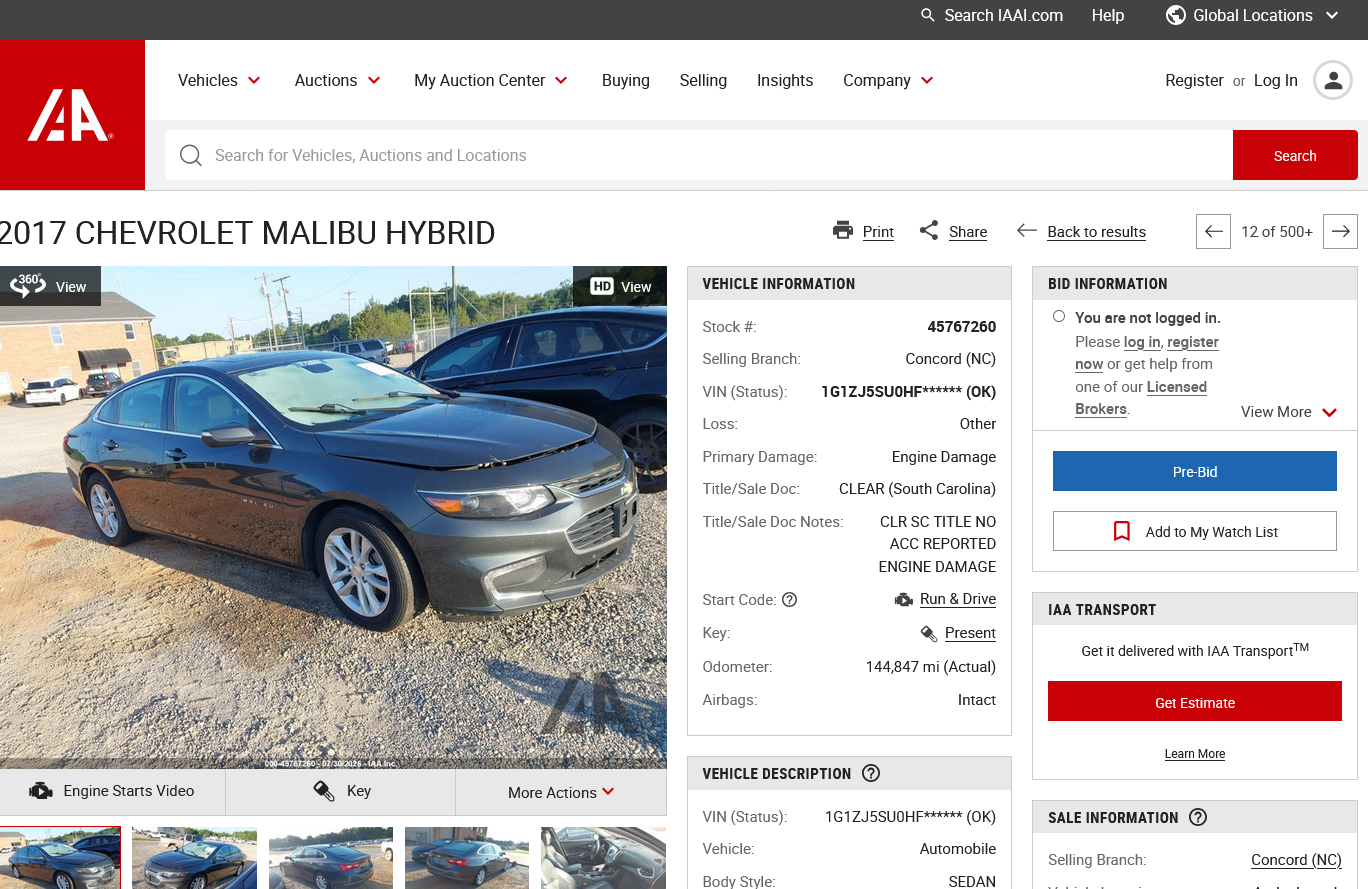Image resolution: width=1368 pixels, height=889 pixels.
Task: Open the user profile avatar icon
Action: [x=1333, y=81]
